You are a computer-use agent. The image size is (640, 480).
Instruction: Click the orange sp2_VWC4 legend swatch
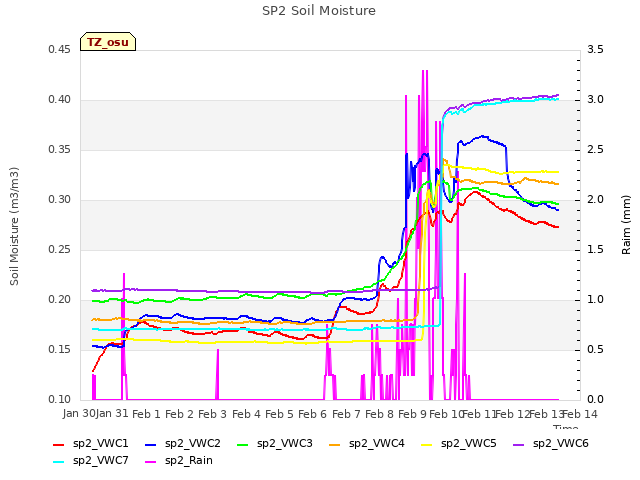pyautogui.click(x=335, y=444)
